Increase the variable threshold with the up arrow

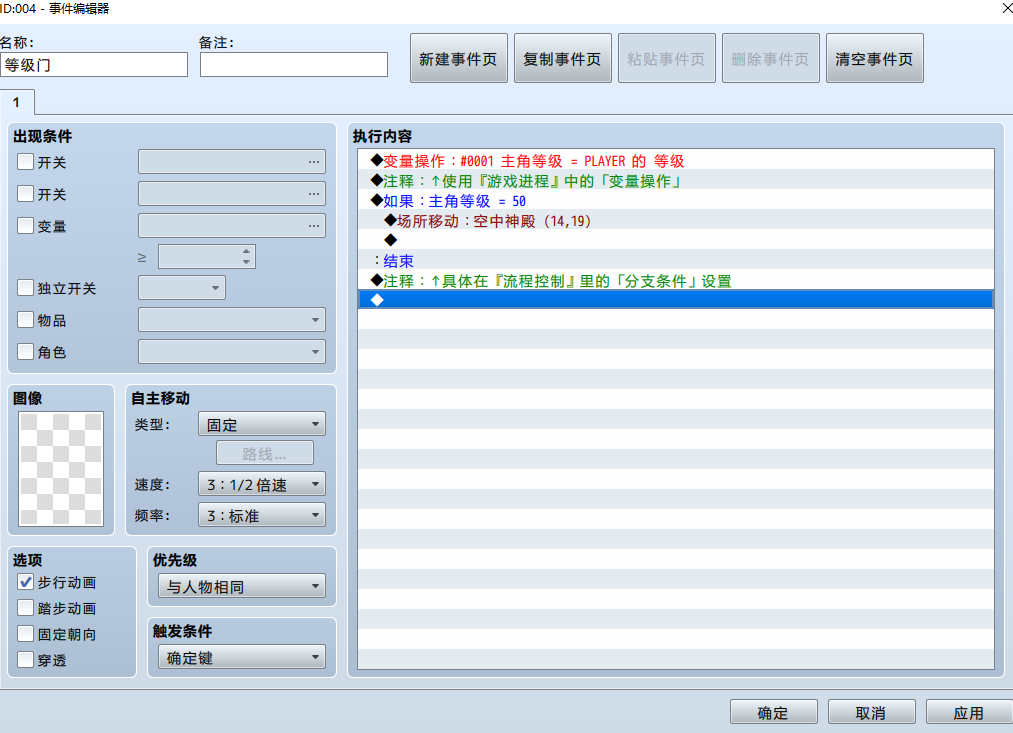[x=246, y=251]
